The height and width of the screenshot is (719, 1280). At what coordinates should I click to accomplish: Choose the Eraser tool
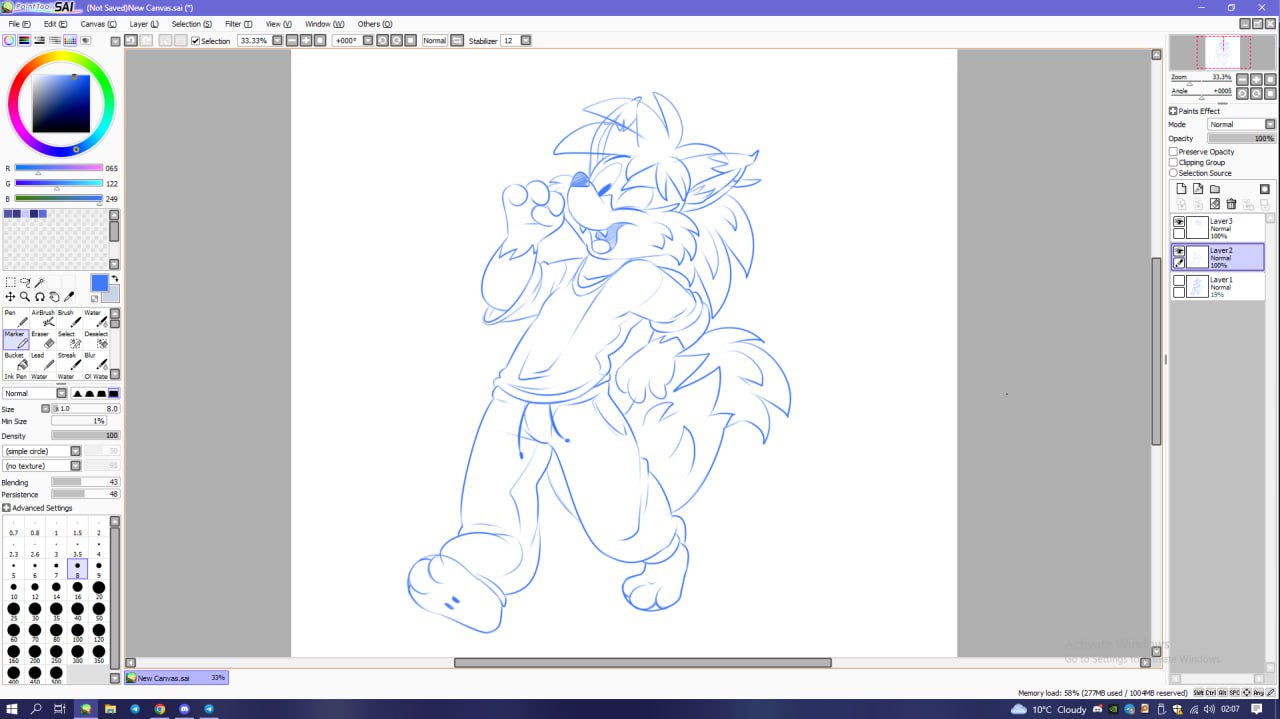(43, 340)
